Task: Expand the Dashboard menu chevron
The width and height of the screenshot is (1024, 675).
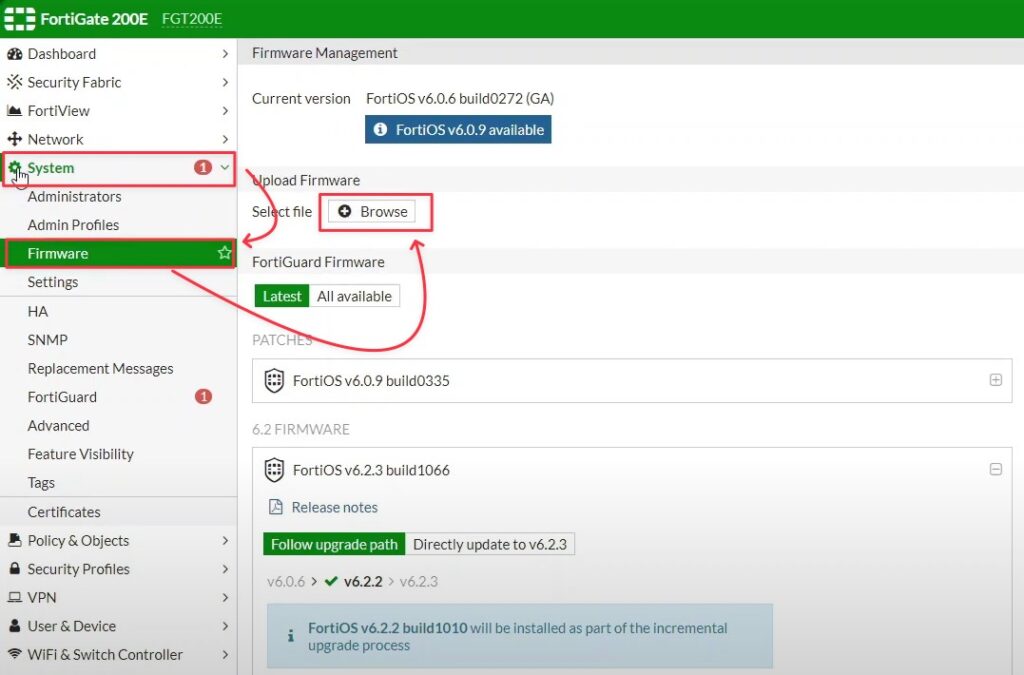Action: [225, 54]
